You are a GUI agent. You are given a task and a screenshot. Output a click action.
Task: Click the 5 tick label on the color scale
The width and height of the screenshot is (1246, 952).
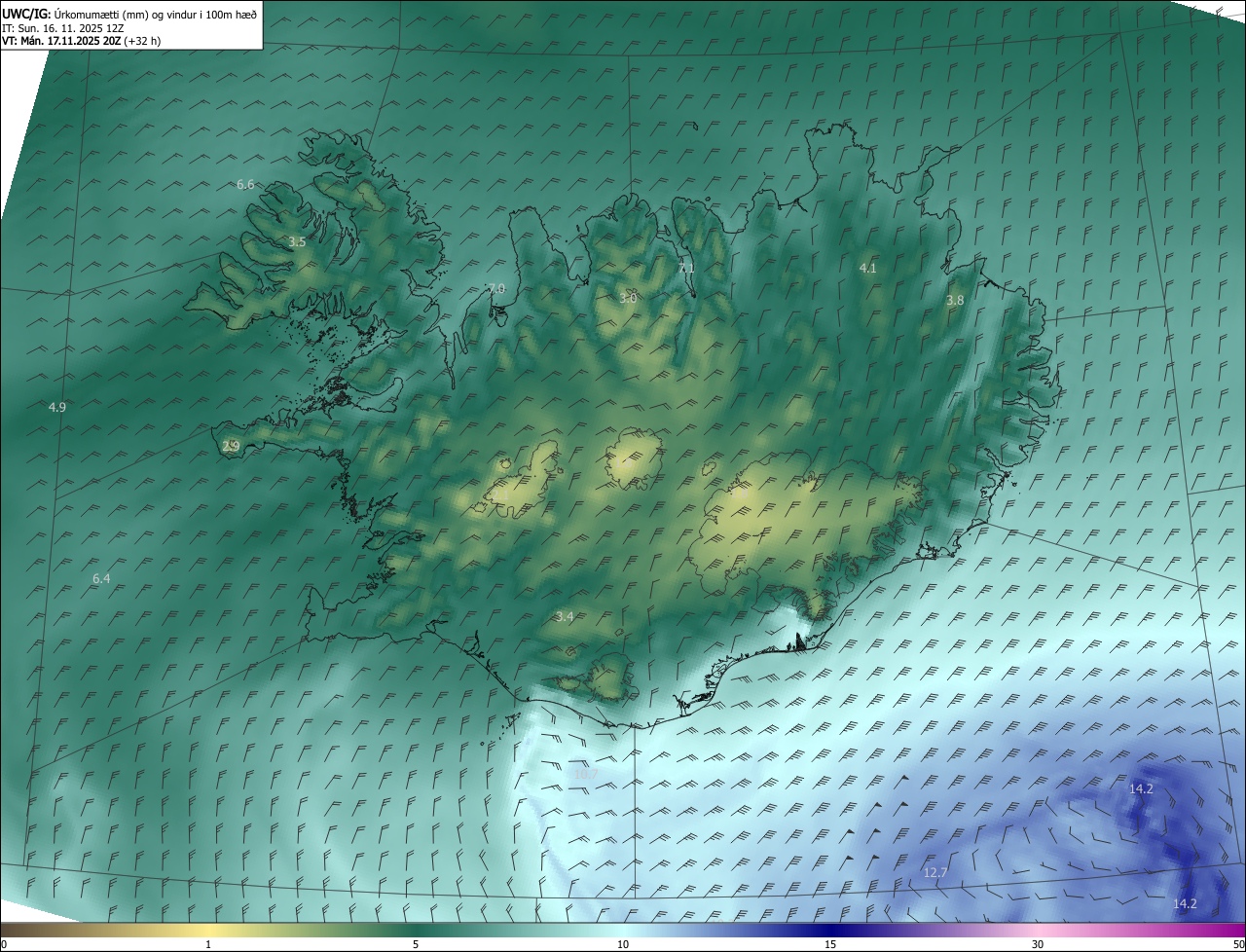[416, 944]
